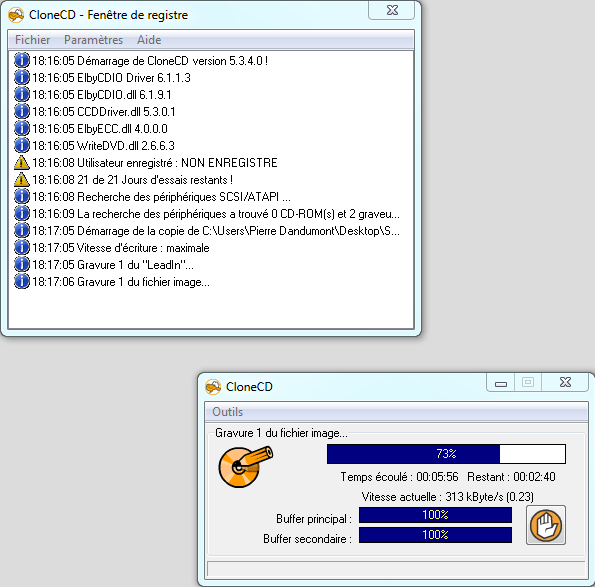Open the Paramètres menu
The image size is (595, 587).
tap(93, 40)
